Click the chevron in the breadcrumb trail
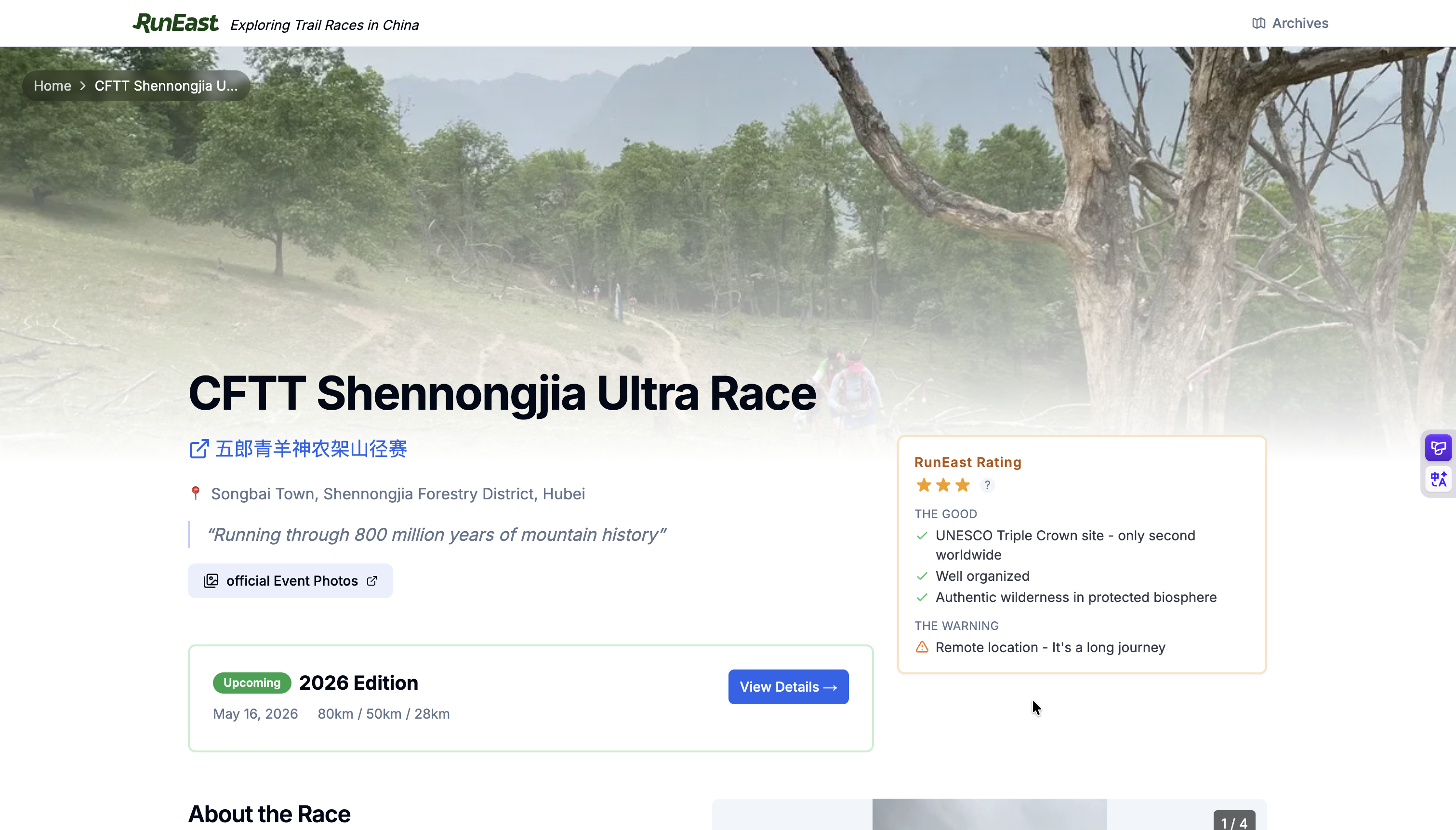This screenshot has width=1456, height=830. click(83, 85)
